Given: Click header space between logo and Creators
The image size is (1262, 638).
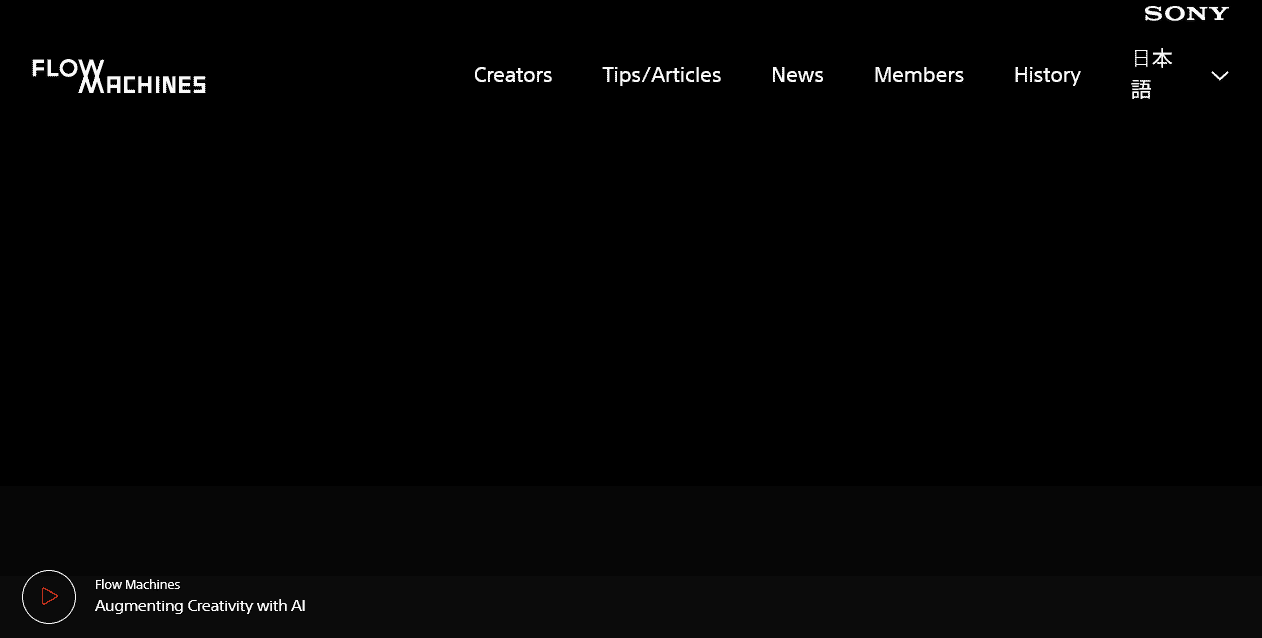Looking at the screenshot, I should (340, 75).
